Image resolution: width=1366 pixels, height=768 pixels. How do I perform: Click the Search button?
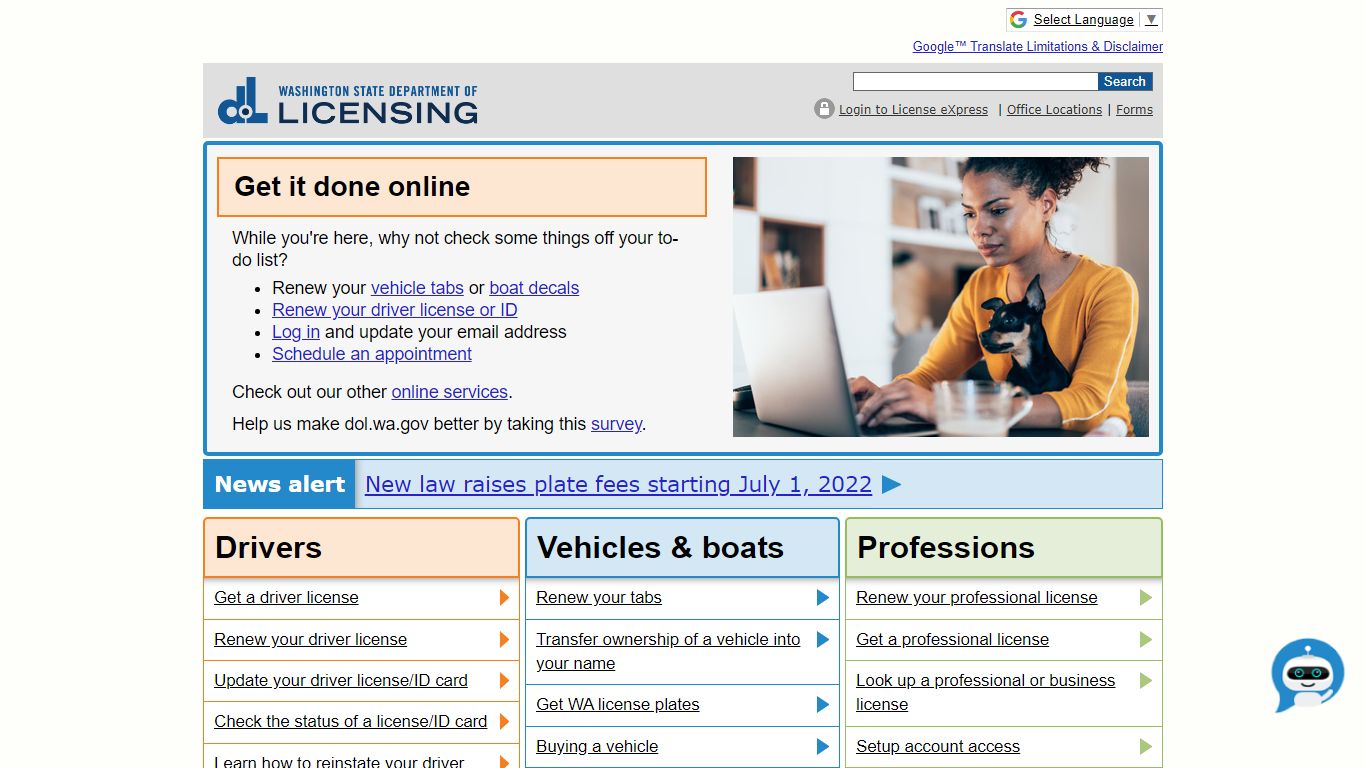(1125, 82)
